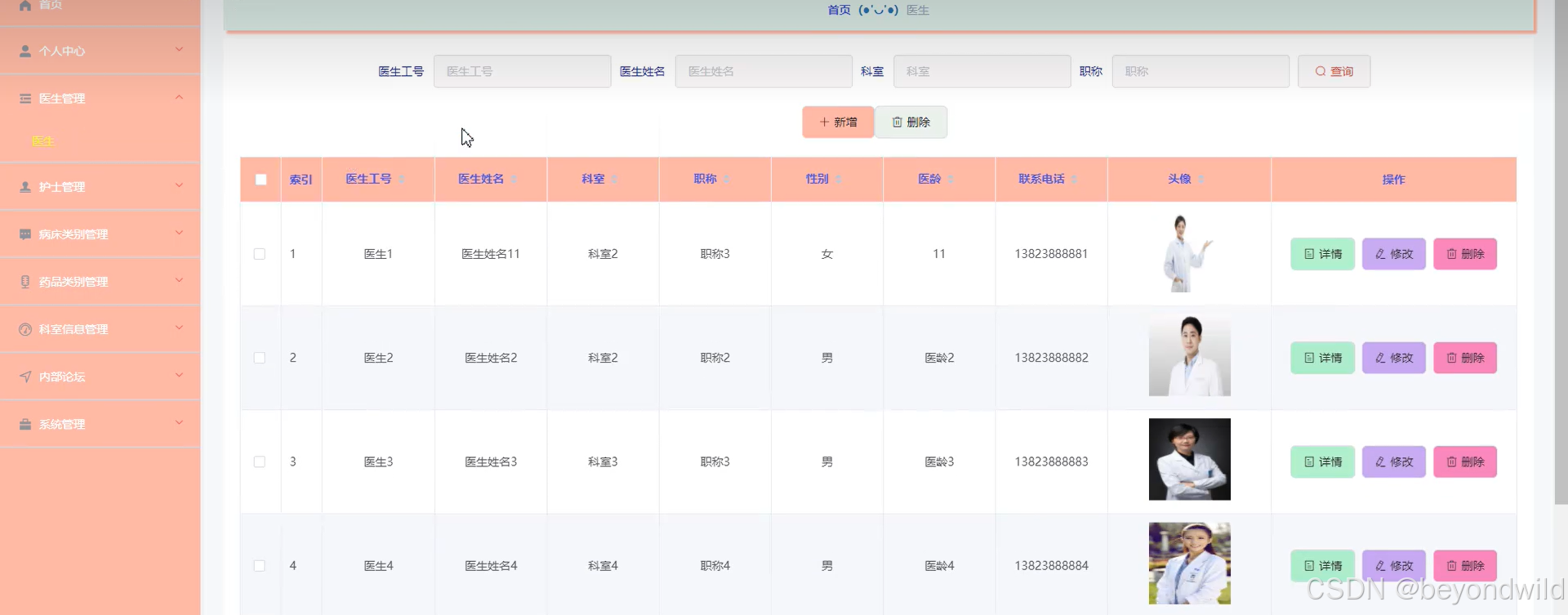Open avatar photo of 医生2

click(1189, 356)
